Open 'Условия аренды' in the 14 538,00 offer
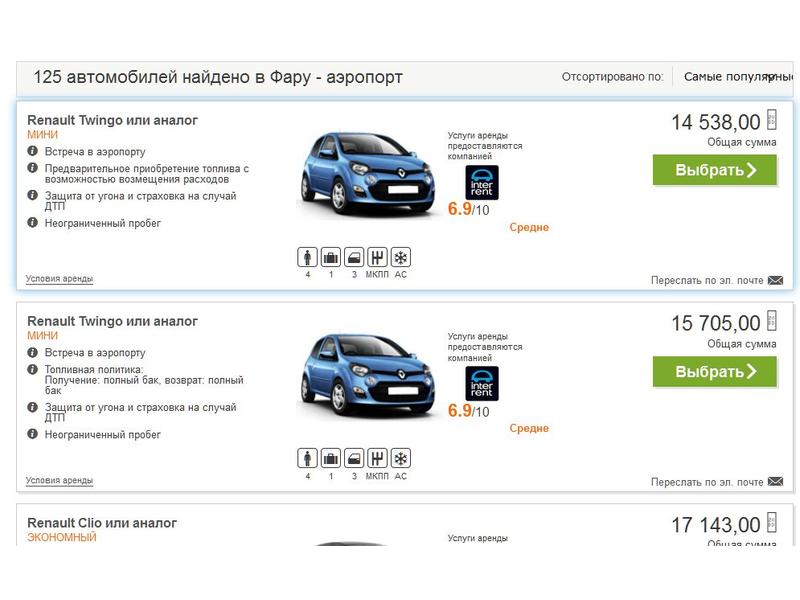The width and height of the screenshot is (800, 600). [59, 279]
